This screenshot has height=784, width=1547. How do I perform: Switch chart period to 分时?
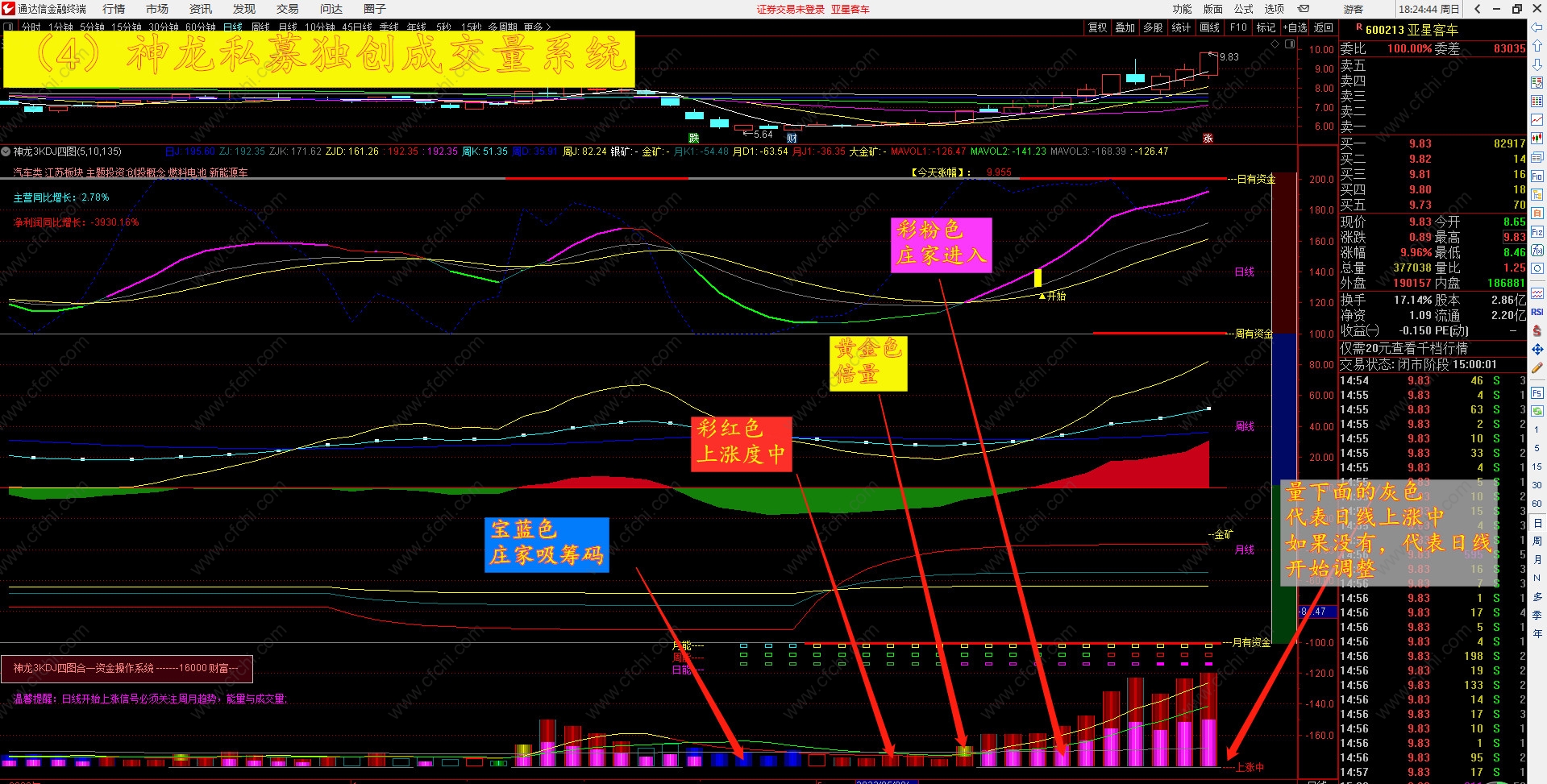[x=31, y=27]
